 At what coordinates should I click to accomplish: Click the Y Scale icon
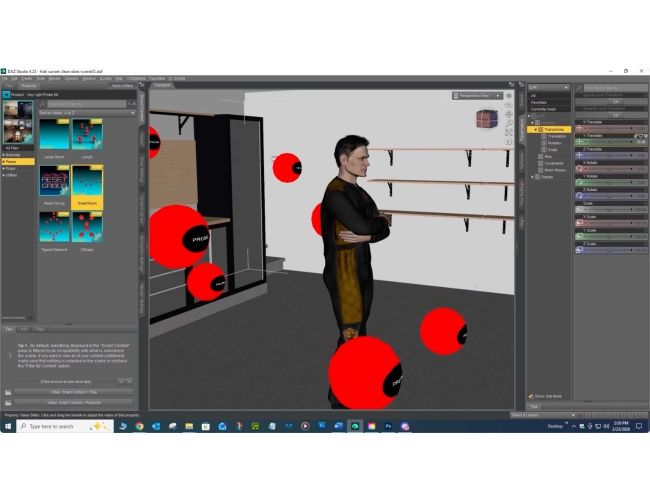579,236
